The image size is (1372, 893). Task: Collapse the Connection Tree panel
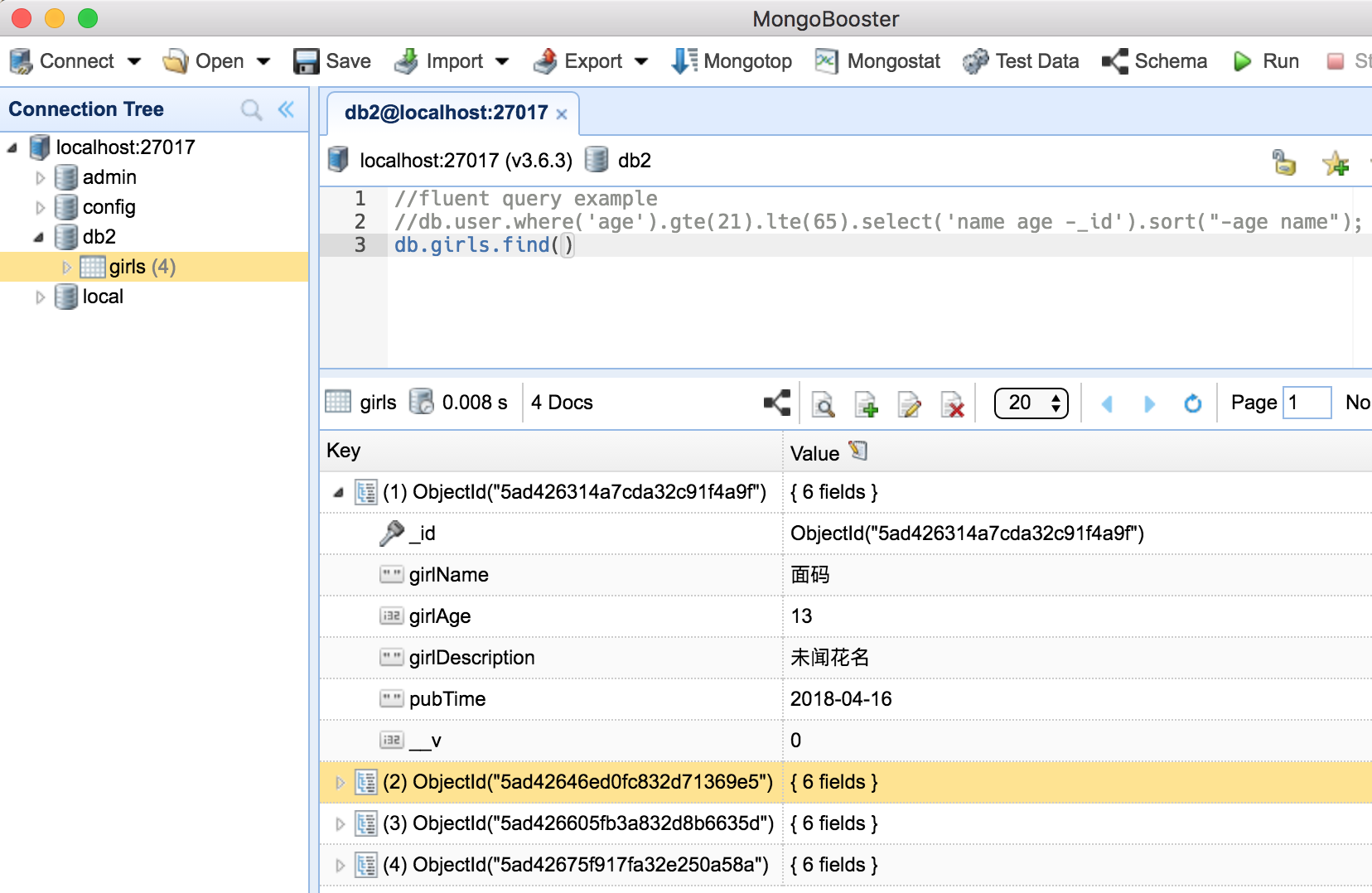286,109
